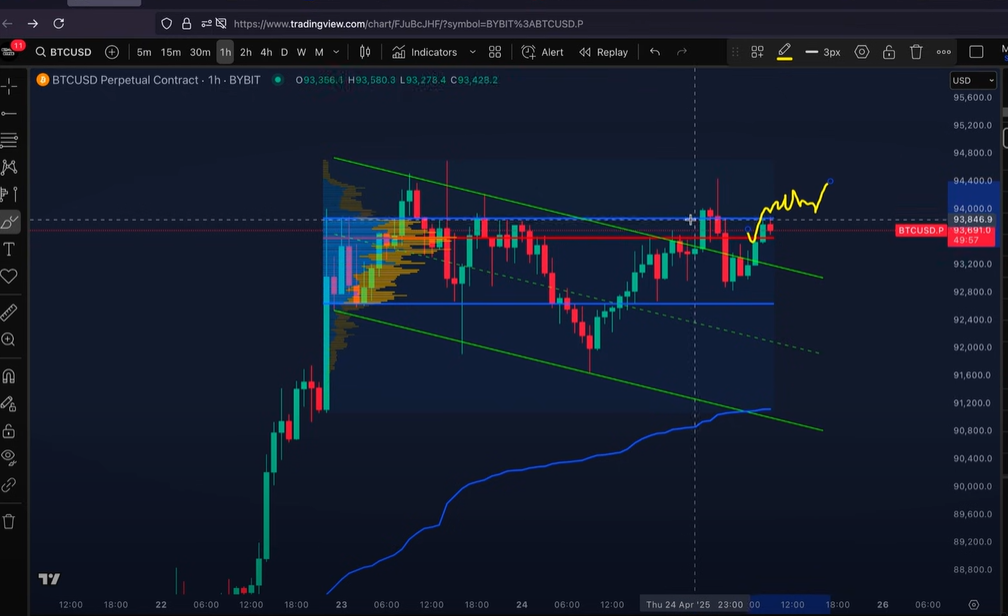Open more drawing options menu

(x=944, y=52)
